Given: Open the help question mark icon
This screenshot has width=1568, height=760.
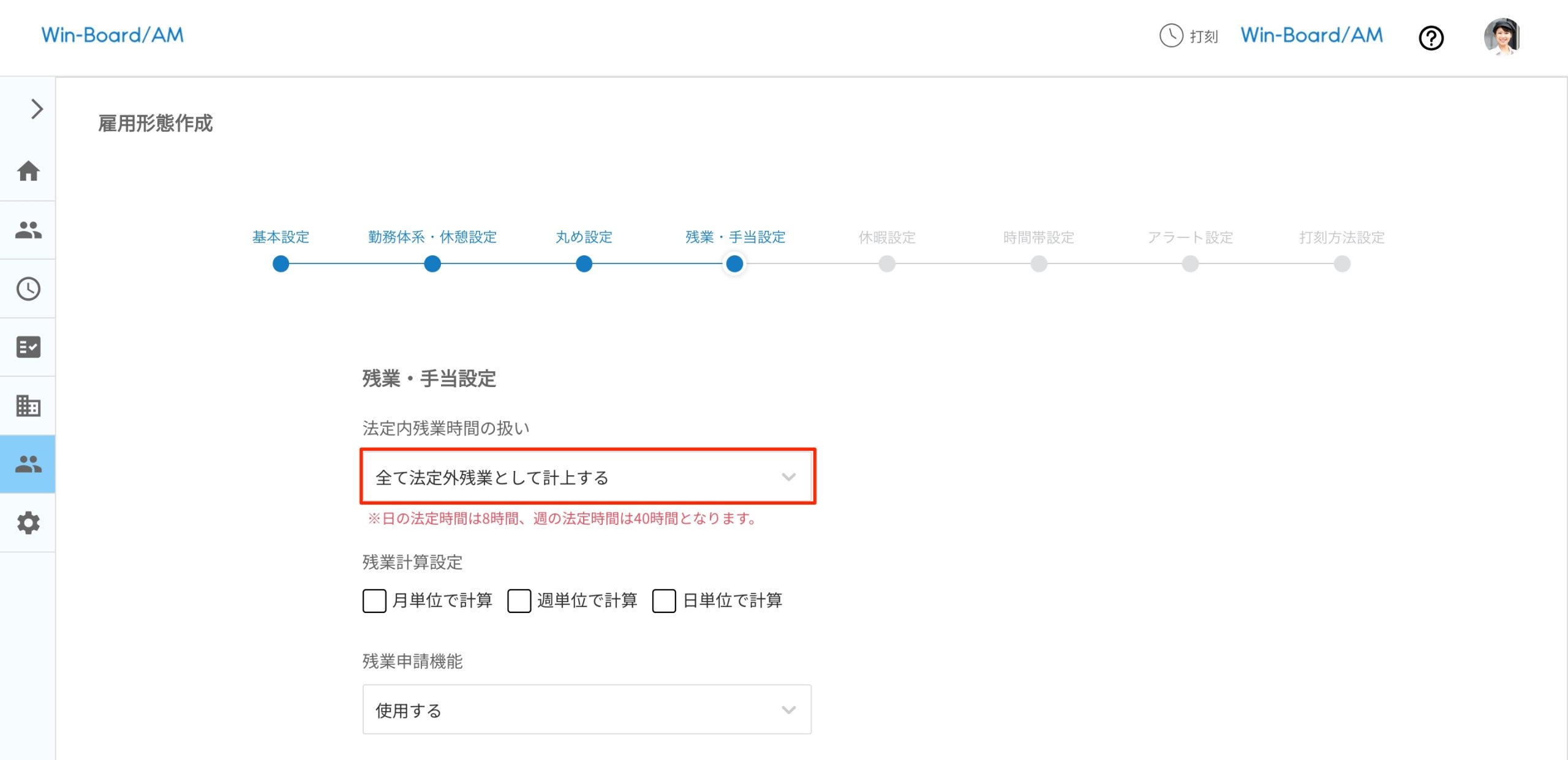Looking at the screenshot, I should (1431, 38).
